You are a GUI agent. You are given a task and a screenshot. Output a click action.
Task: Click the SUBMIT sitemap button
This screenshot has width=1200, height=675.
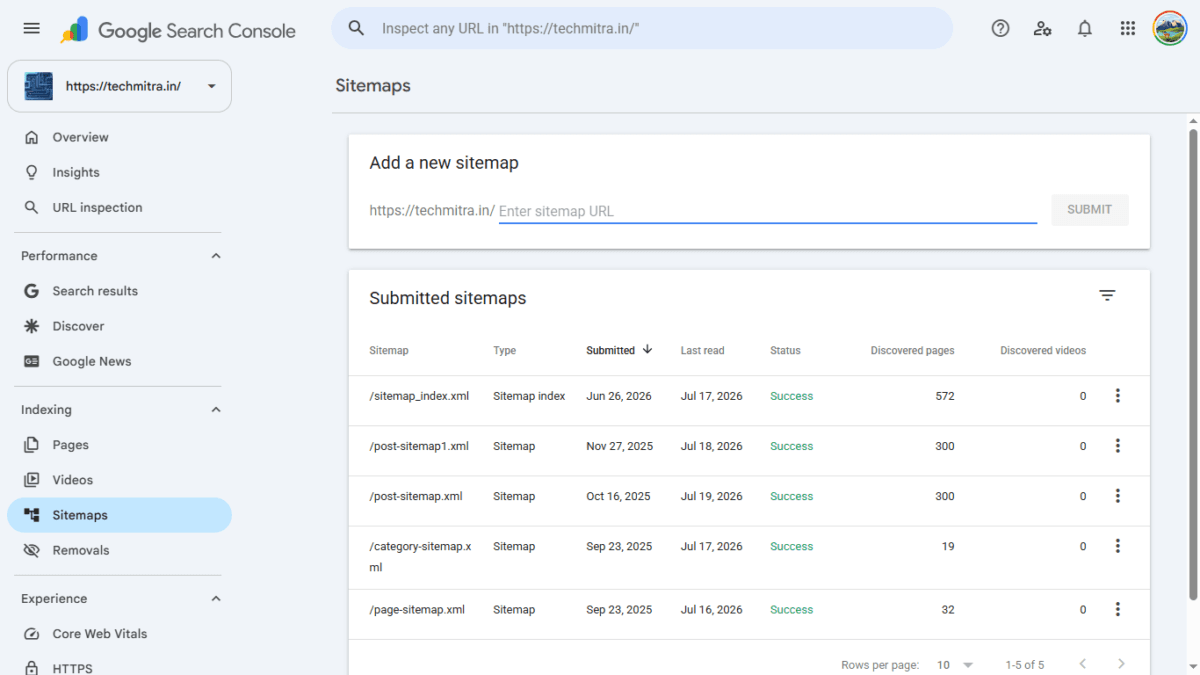(1090, 210)
